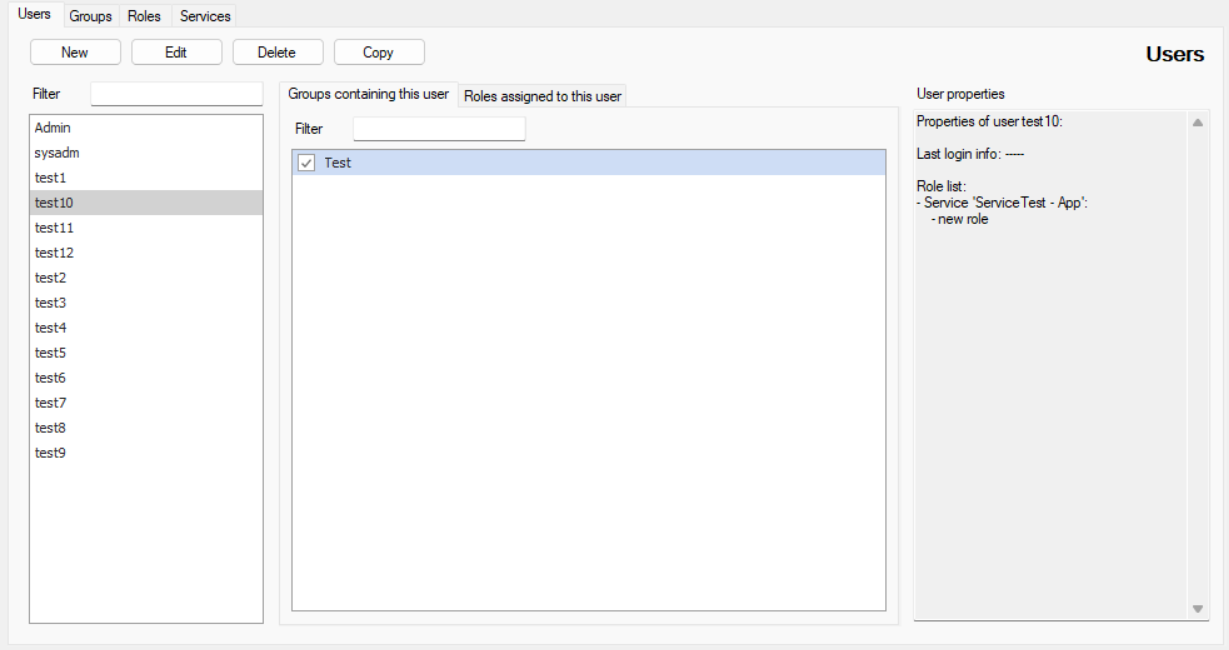Click the user properties scroll down arrow

[1197, 608]
